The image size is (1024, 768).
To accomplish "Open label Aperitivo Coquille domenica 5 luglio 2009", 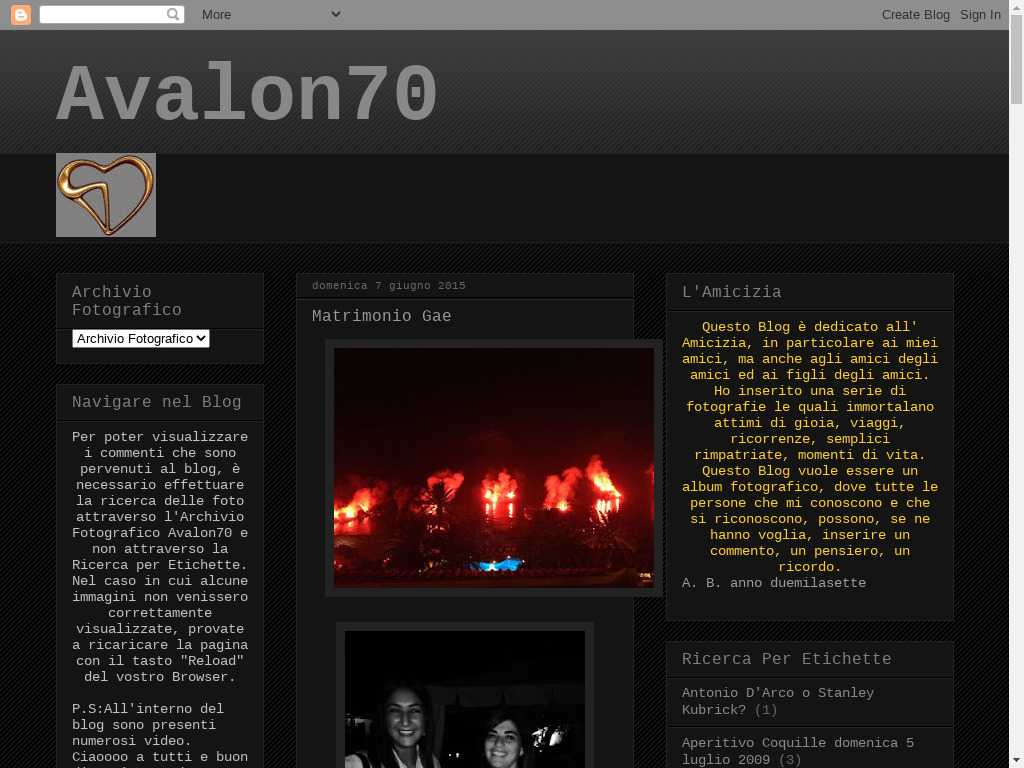I will 797,751.
